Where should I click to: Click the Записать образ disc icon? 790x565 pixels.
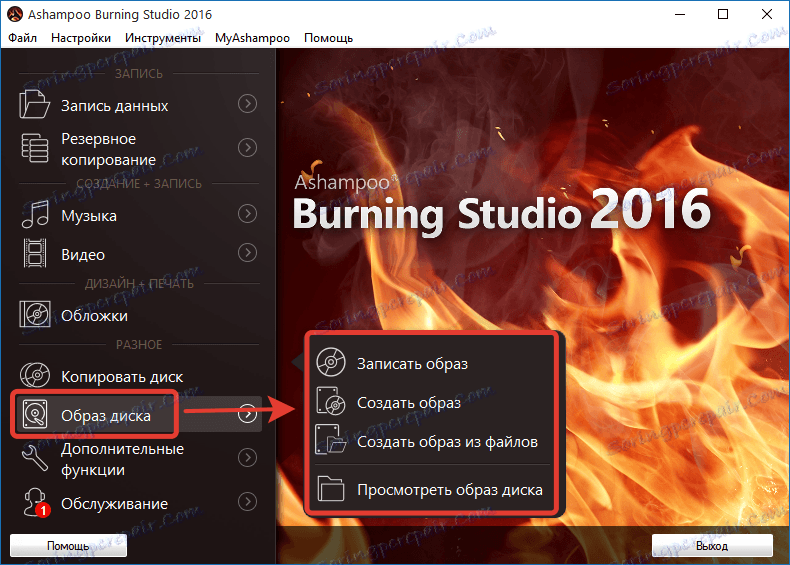(331, 362)
